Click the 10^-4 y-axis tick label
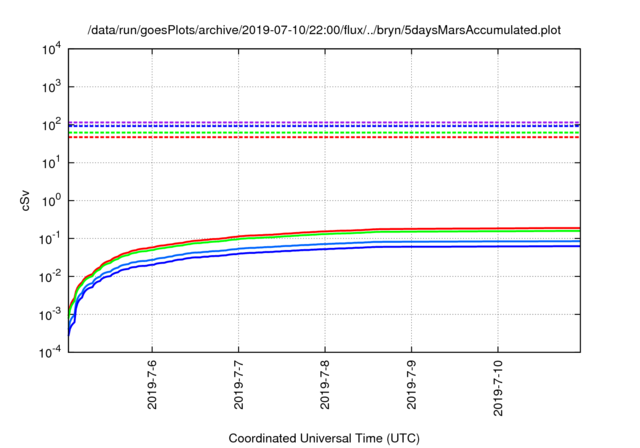 tap(50, 353)
